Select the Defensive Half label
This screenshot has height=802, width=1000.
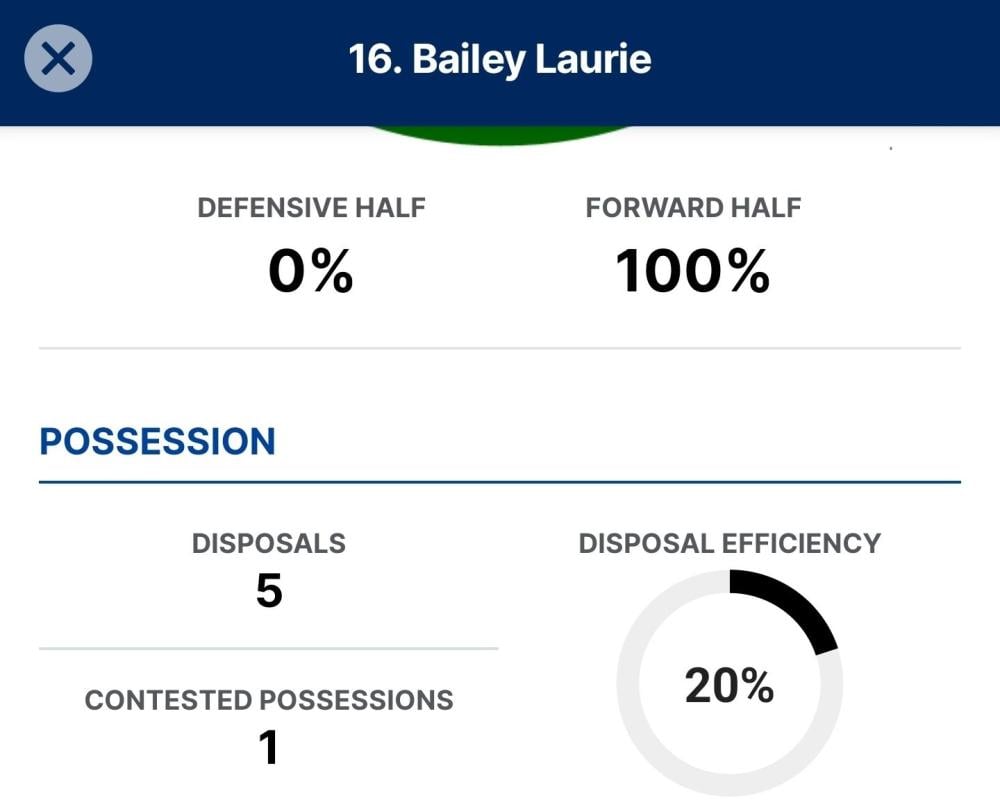[x=311, y=208]
